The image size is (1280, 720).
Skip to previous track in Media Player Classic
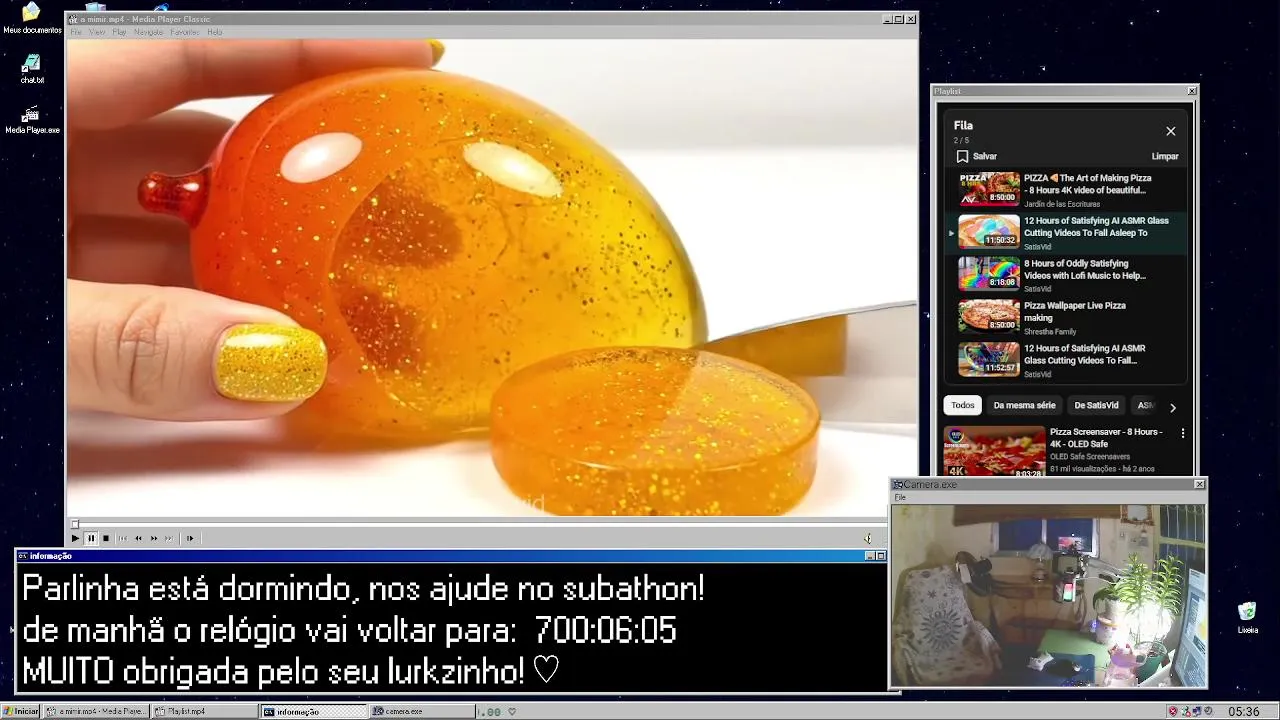tap(123, 538)
